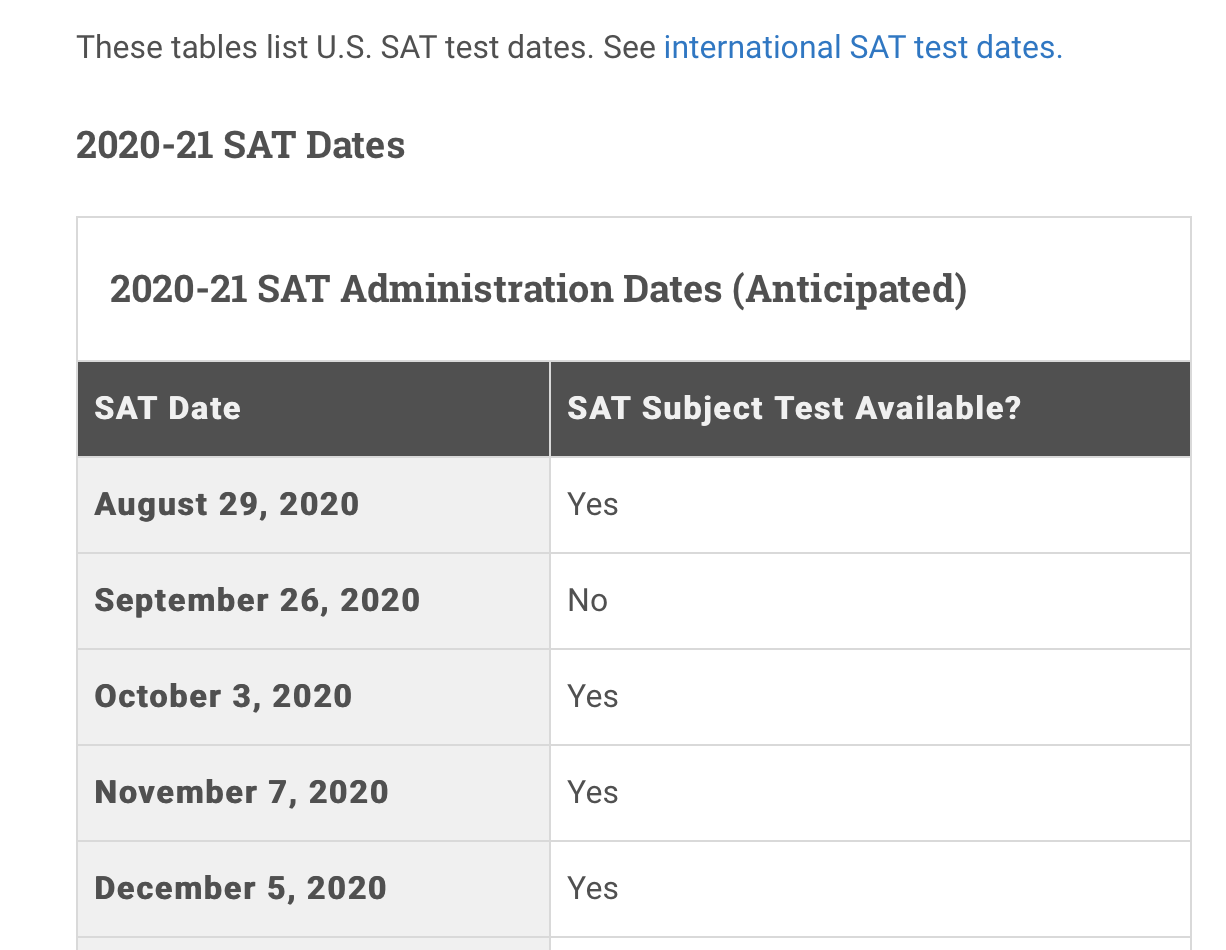Select the September 26, 2020 date cell
The height and width of the screenshot is (950, 1226).
tap(314, 601)
